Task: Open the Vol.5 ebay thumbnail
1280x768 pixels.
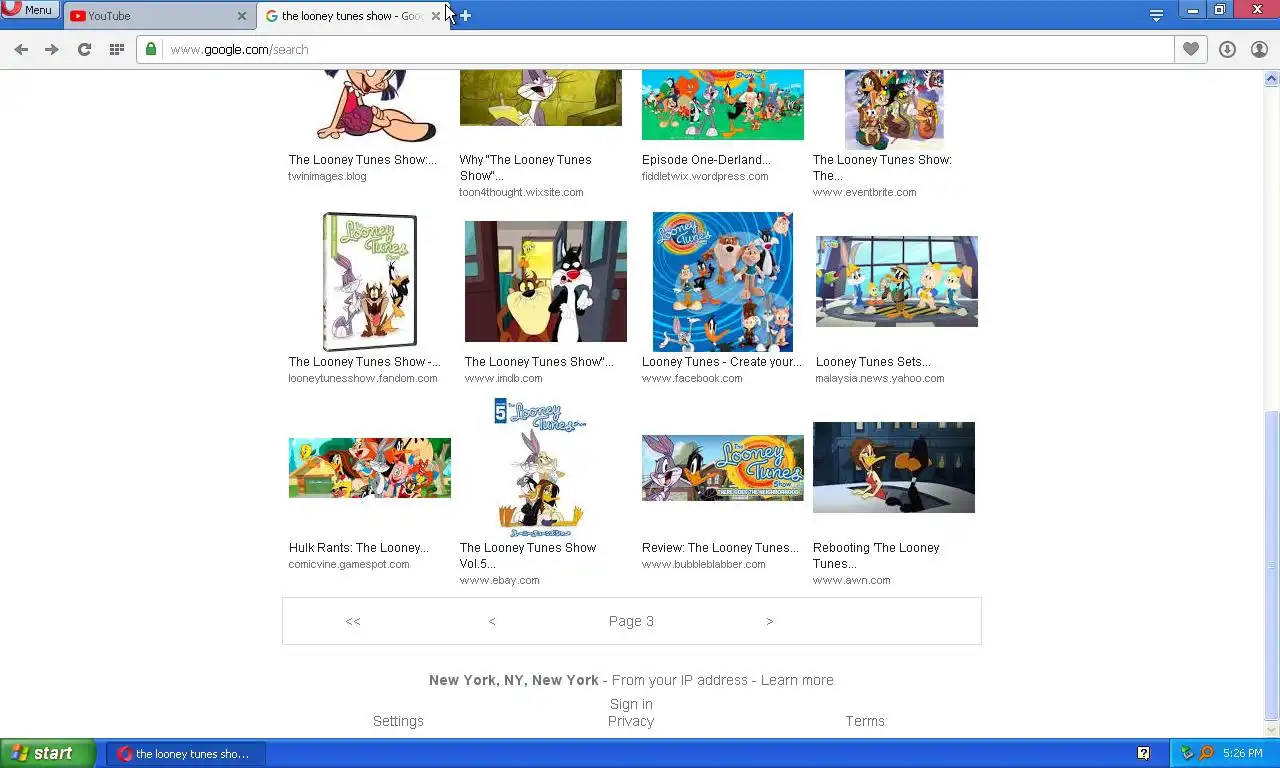Action: tap(540, 467)
